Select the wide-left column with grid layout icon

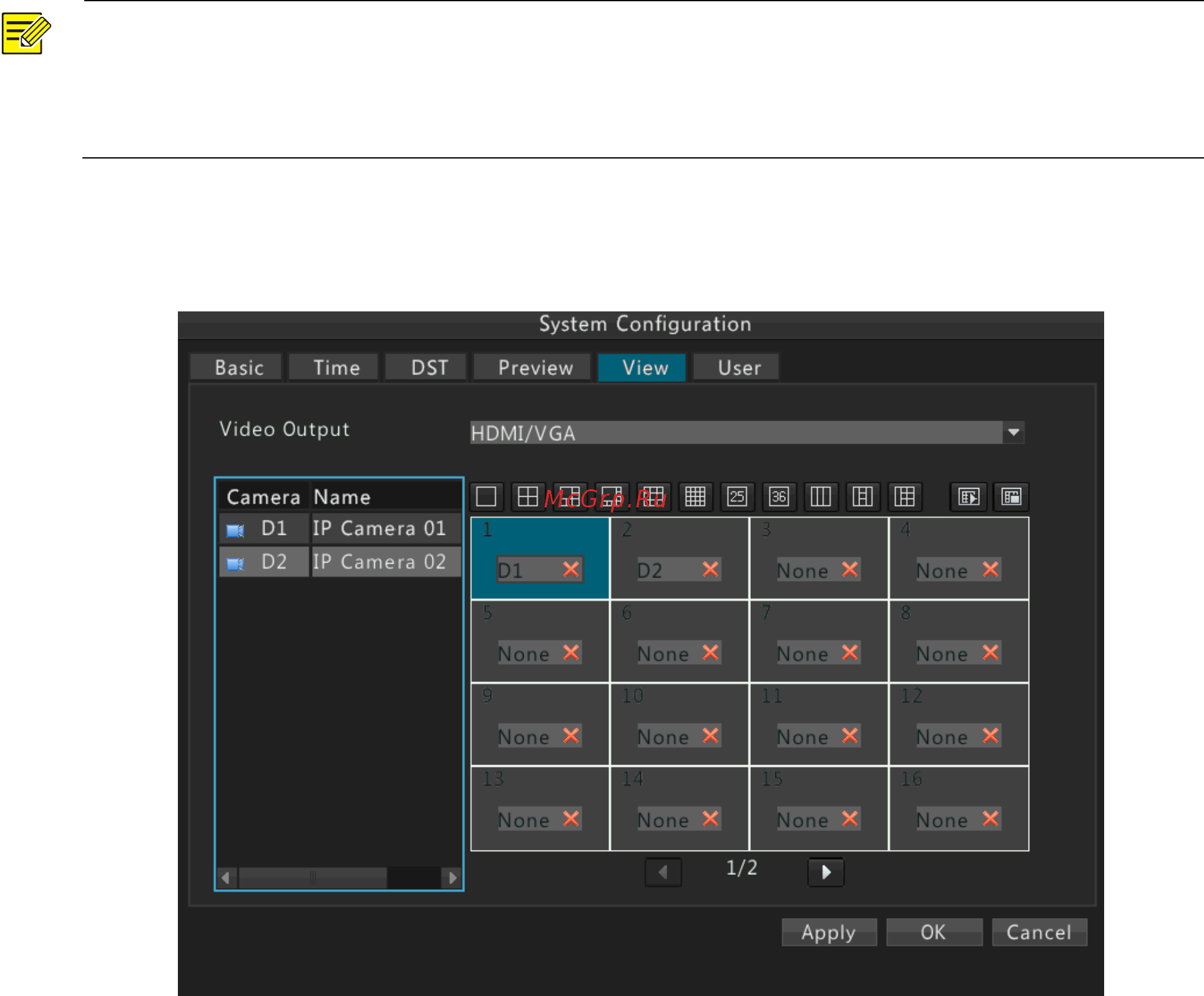[904, 497]
